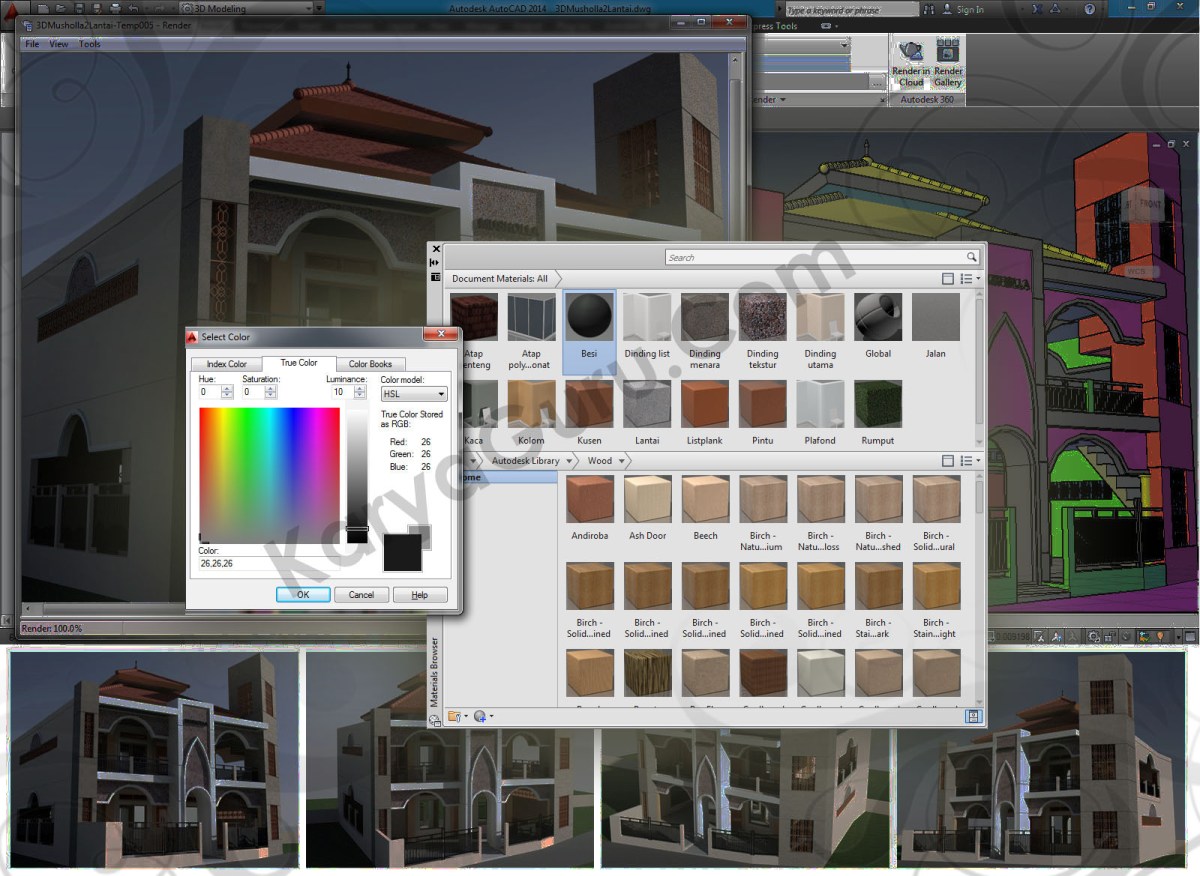This screenshot has height=876, width=1200.
Task: Click inside the materials Search field
Action: [x=800, y=257]
